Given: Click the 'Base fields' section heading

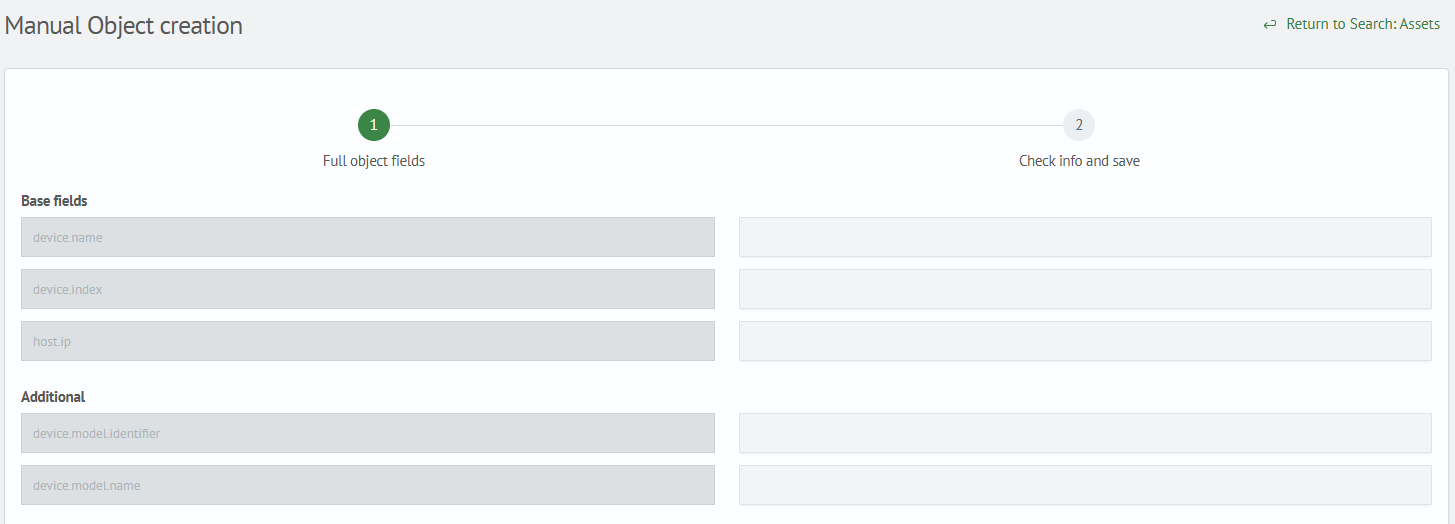Looking at the screenshot, I should (x=54, y=201).
